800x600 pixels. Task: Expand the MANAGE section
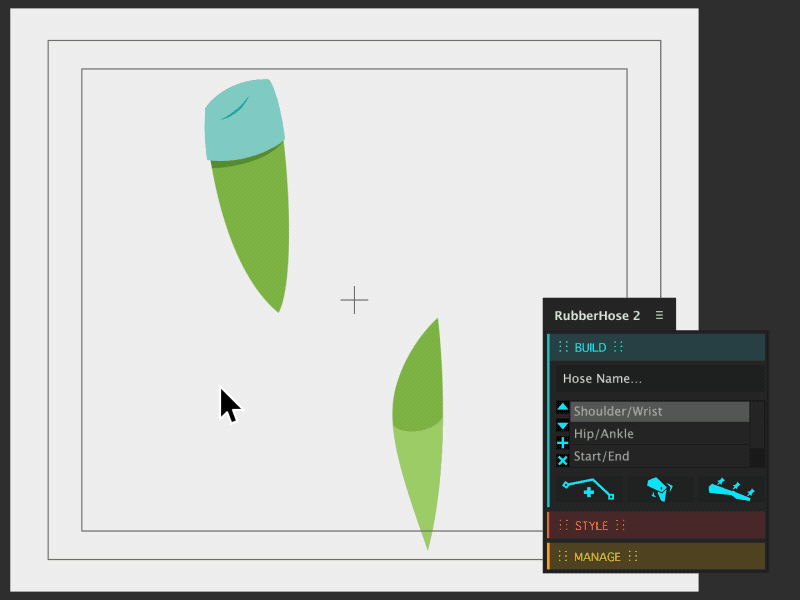598,557
